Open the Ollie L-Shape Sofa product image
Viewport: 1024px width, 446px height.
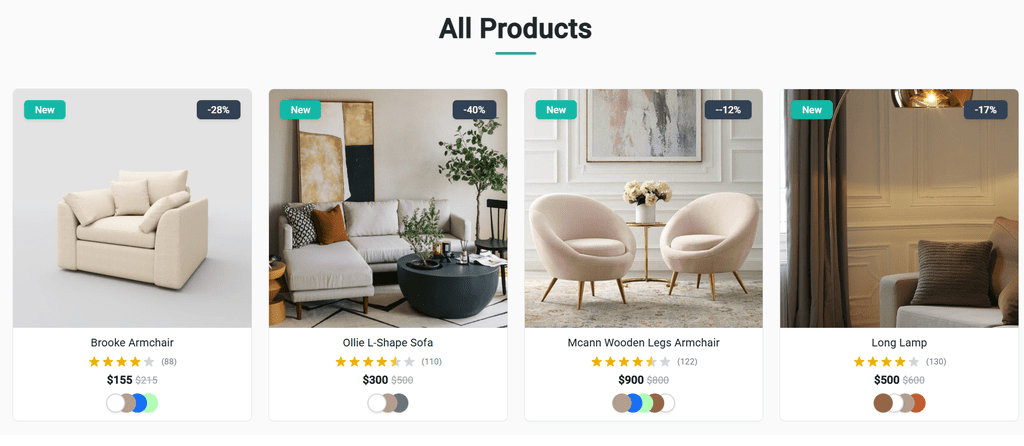(x=388, y=208)
